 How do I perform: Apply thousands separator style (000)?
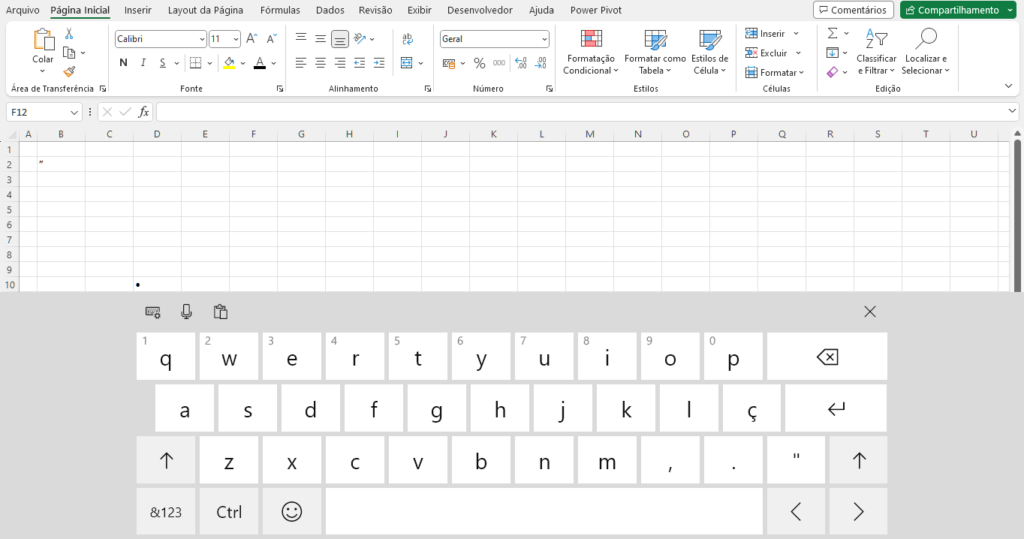pyautogui.click(x=499, y=63)
